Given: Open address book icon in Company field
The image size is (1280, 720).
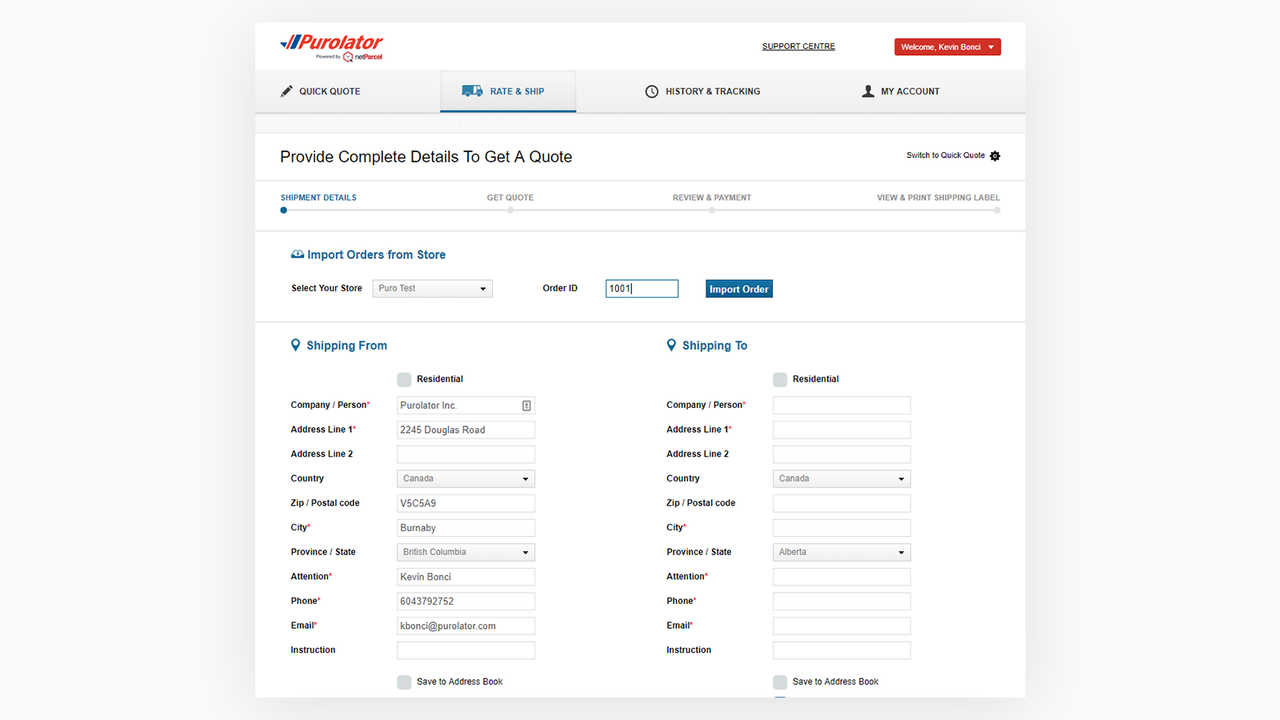Looking at the screenshot, I should tap(526, 405).
